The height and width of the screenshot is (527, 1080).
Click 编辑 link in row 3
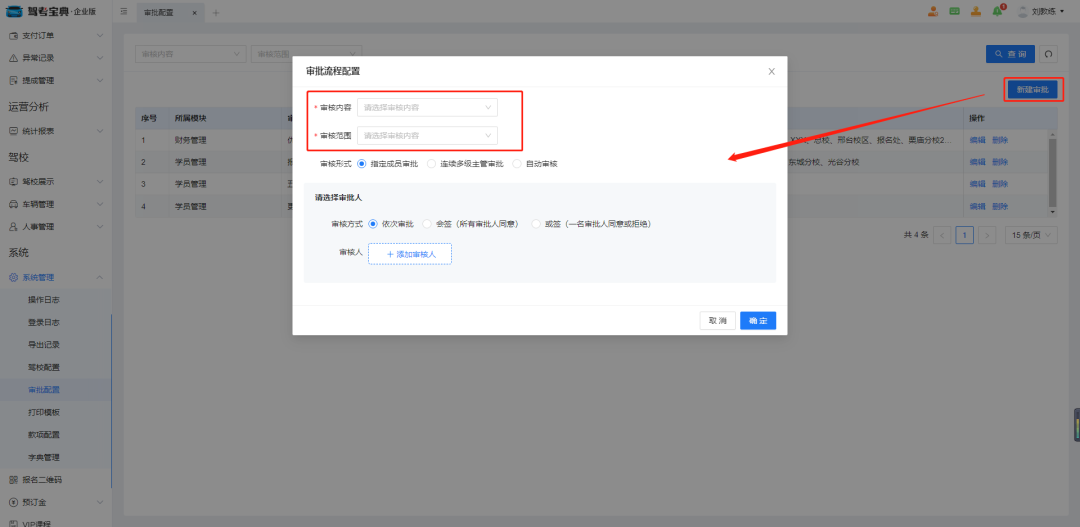977,184
